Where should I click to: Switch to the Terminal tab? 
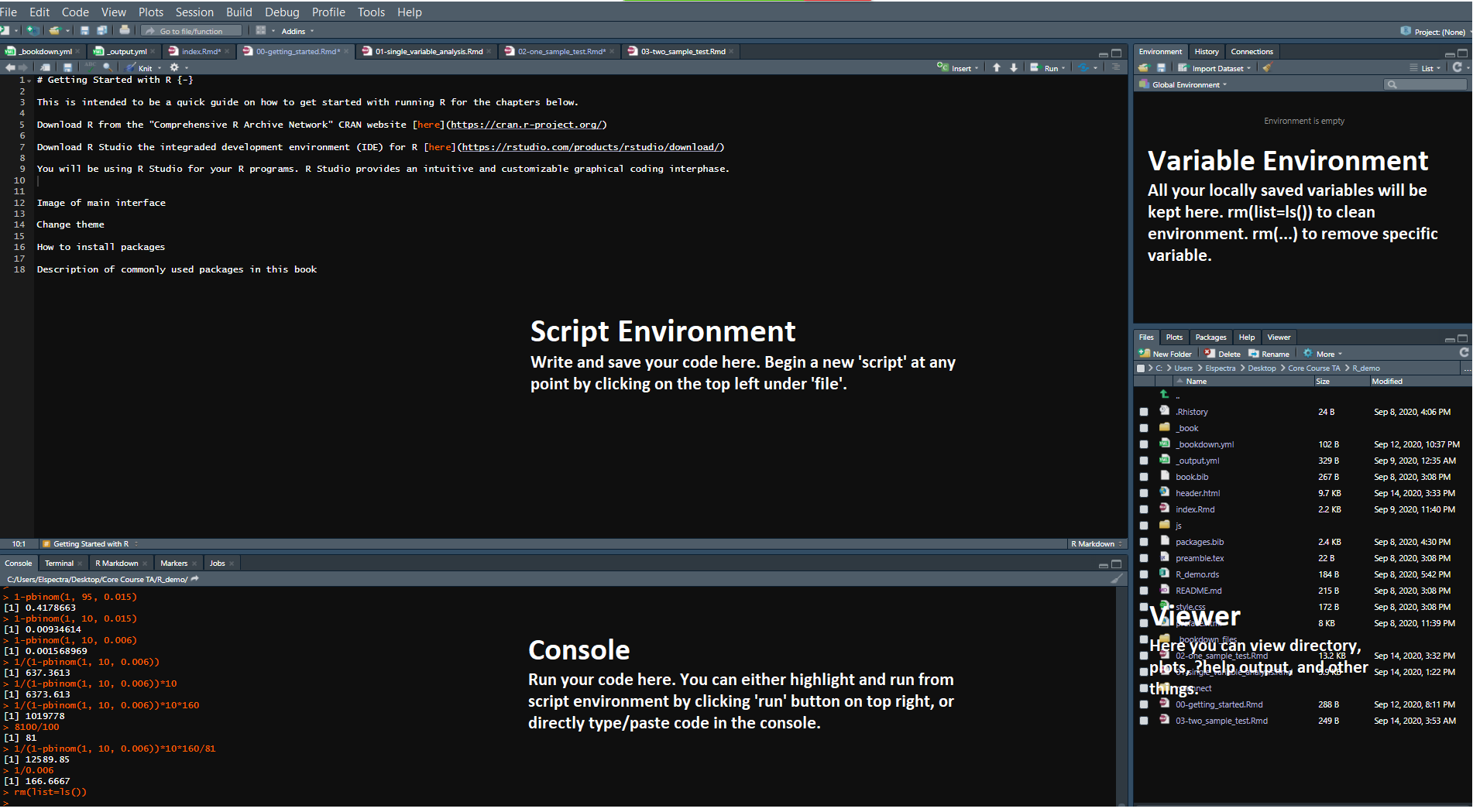(x=58, y=563)
